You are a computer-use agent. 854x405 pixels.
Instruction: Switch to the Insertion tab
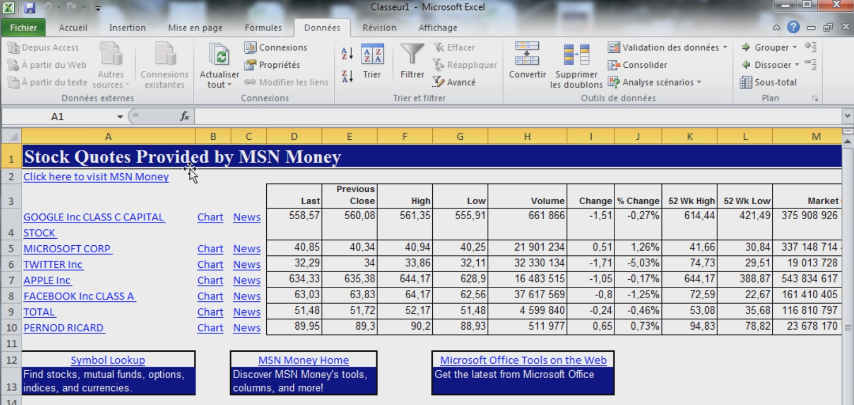pos(127,28)
